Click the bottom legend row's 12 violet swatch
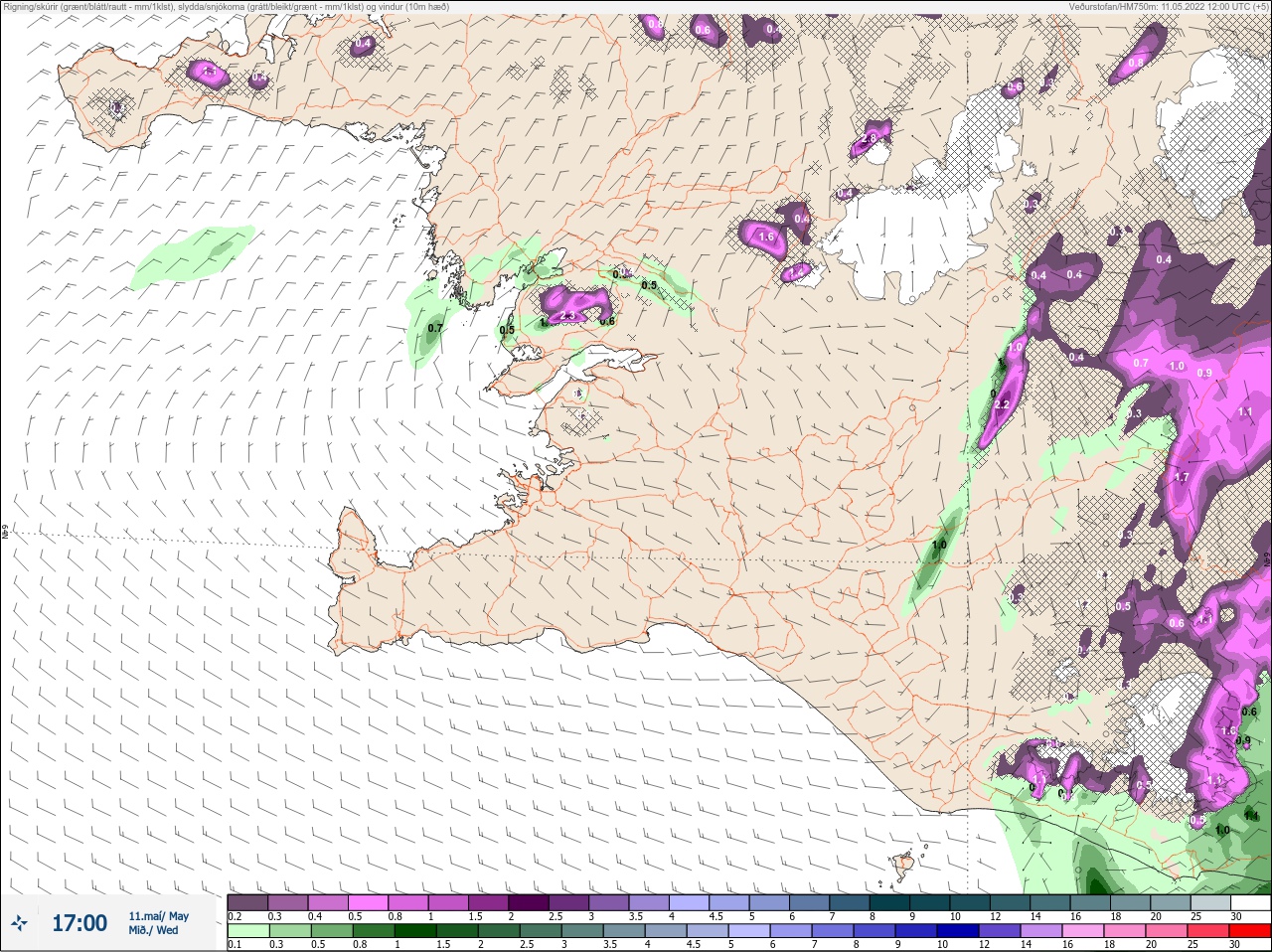The image size is (1272, 952). [1001, 931]
